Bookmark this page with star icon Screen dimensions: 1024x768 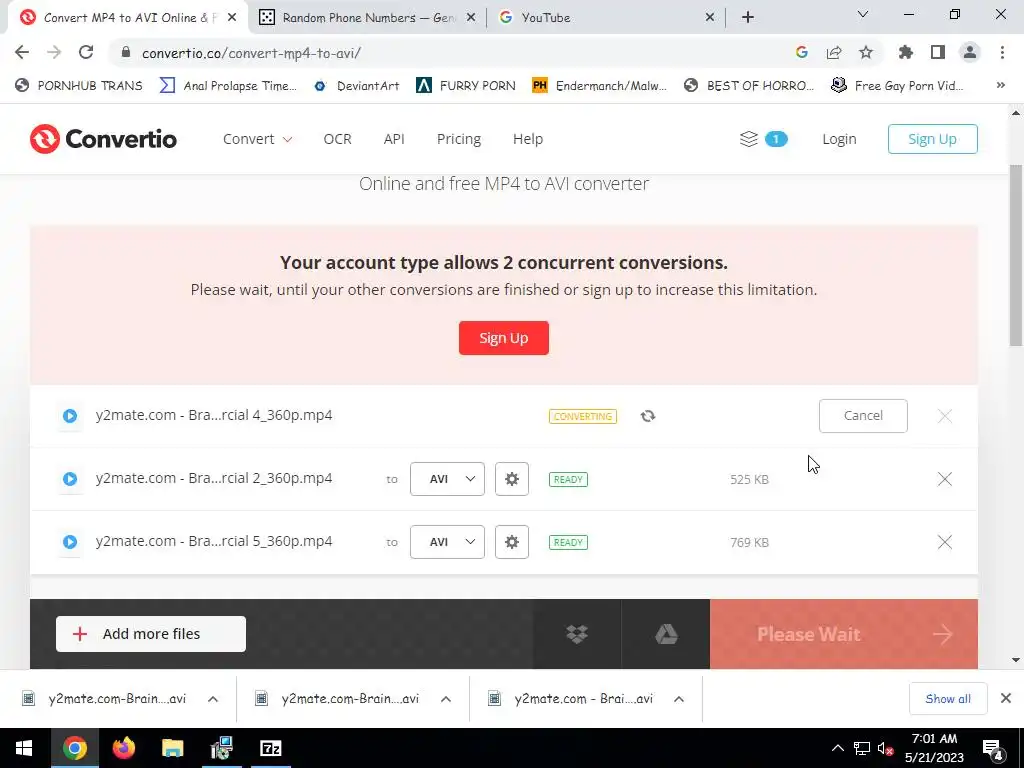[865, 52]
